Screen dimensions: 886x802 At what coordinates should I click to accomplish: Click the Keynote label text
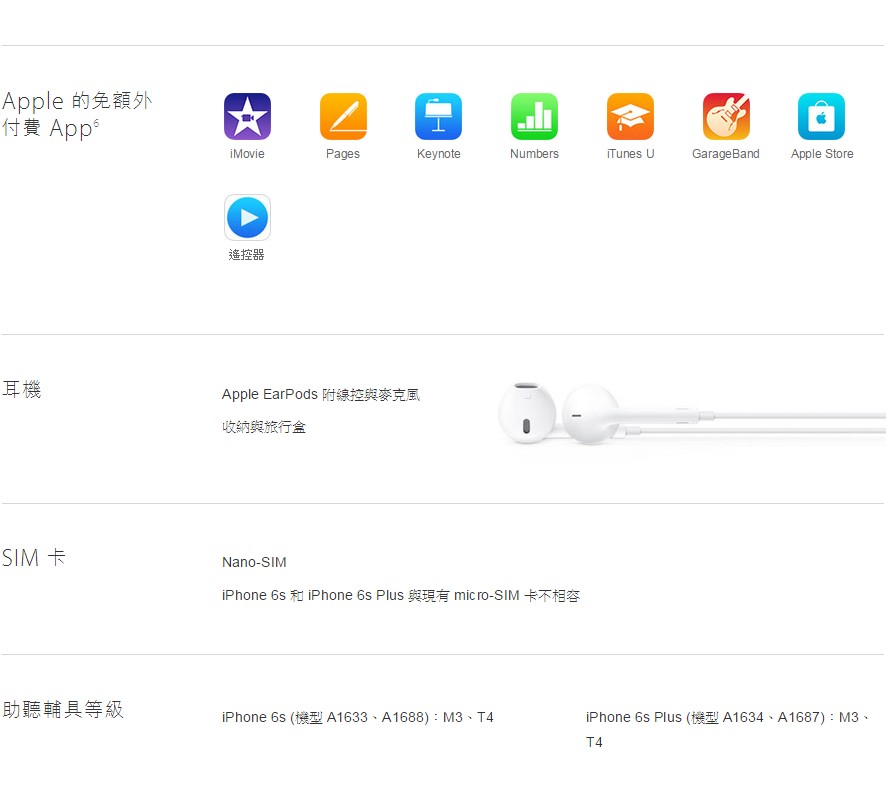coord(438,154)
